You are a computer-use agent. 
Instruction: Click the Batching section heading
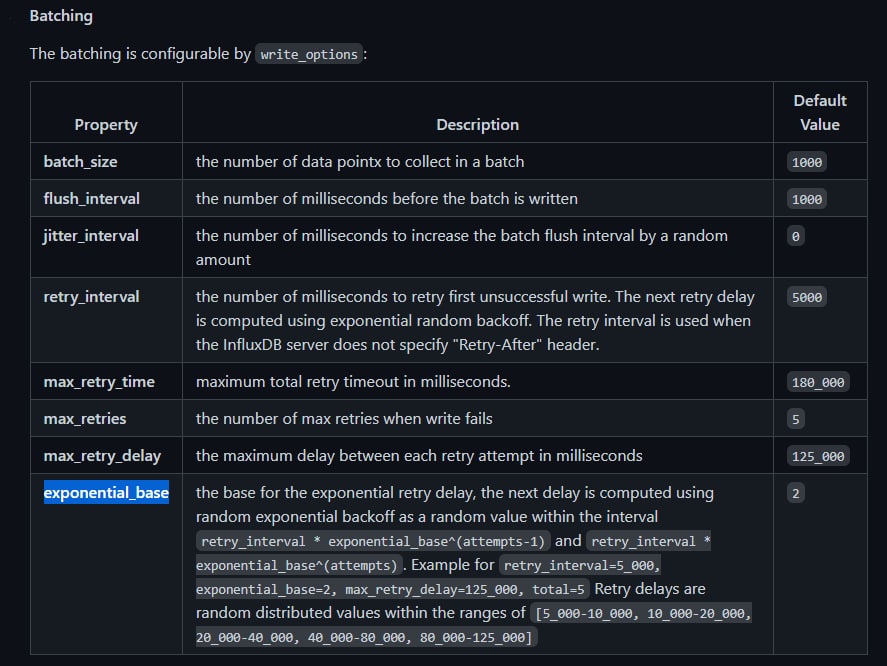tap(61, 16)
